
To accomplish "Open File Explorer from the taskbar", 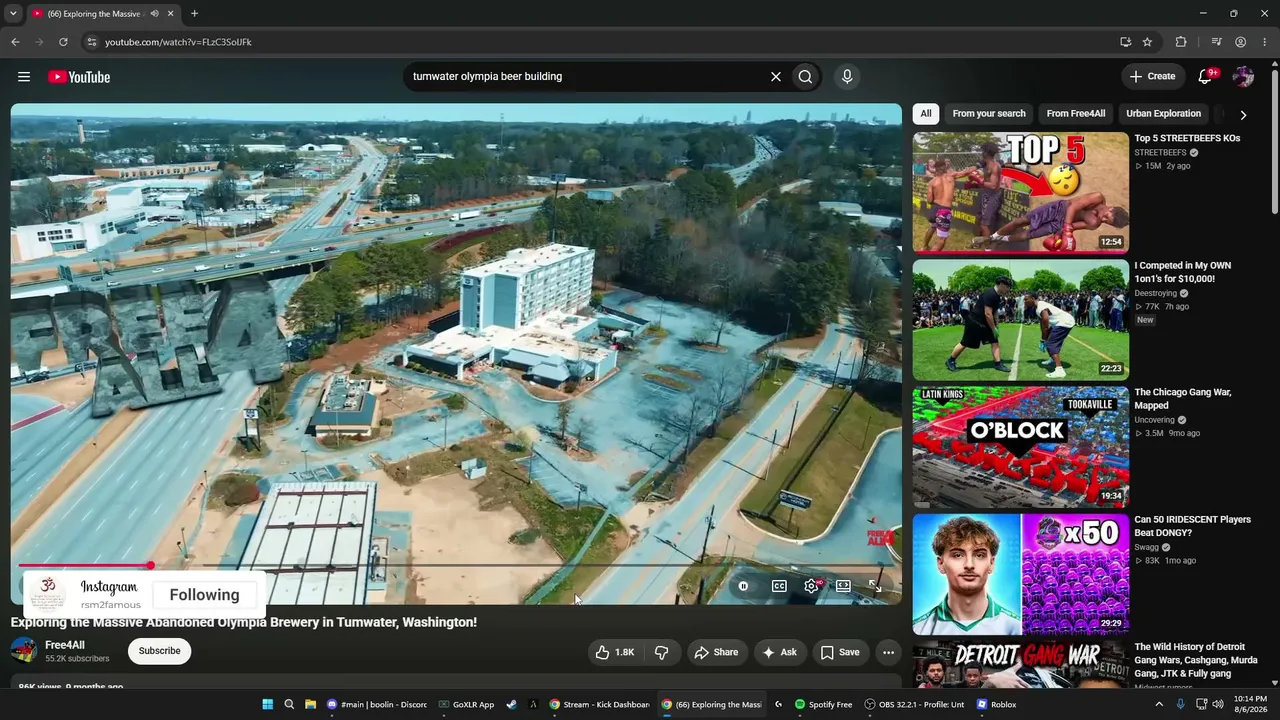I will tap(311, 704).
